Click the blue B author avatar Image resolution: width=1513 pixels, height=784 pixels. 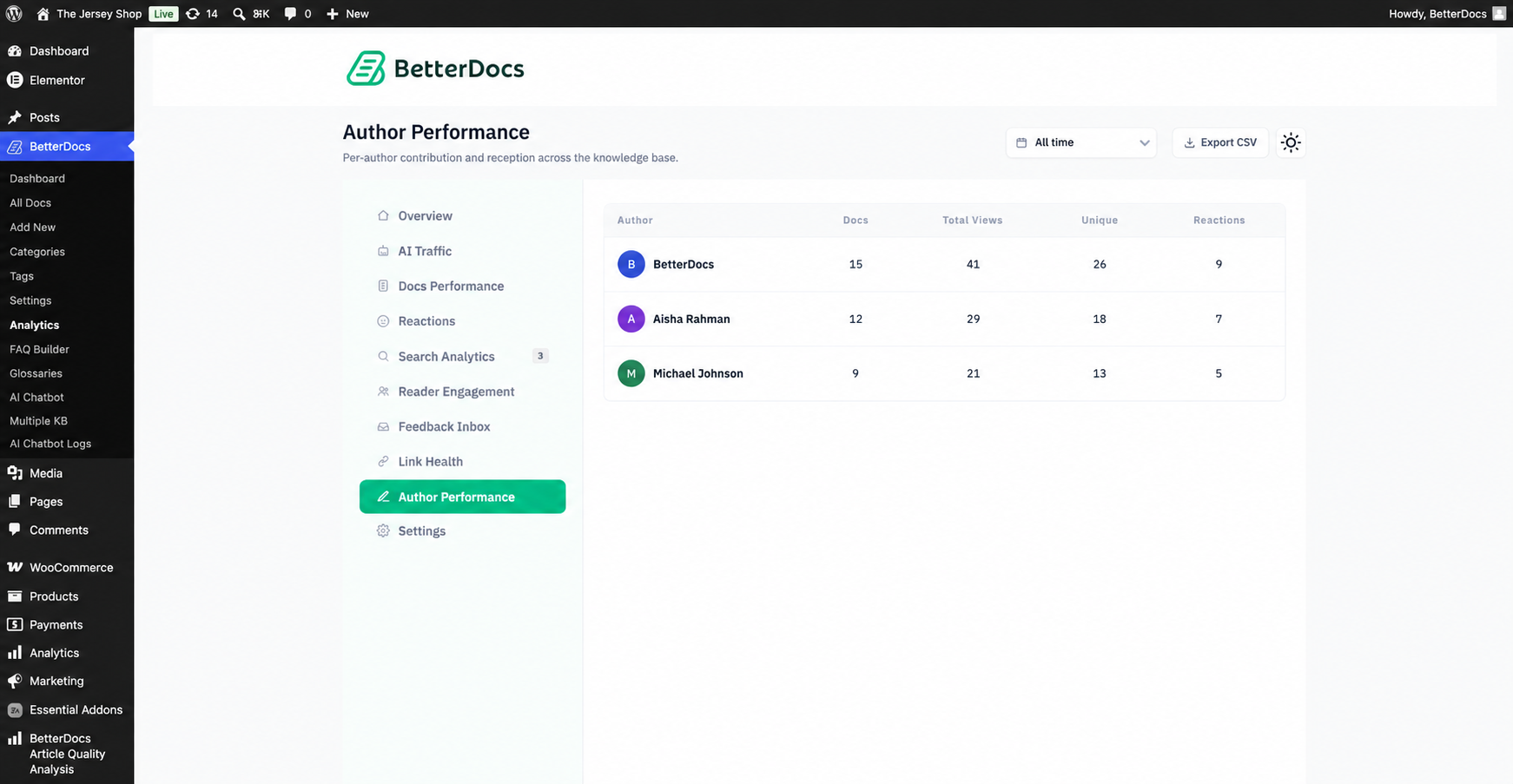(631, 264)
